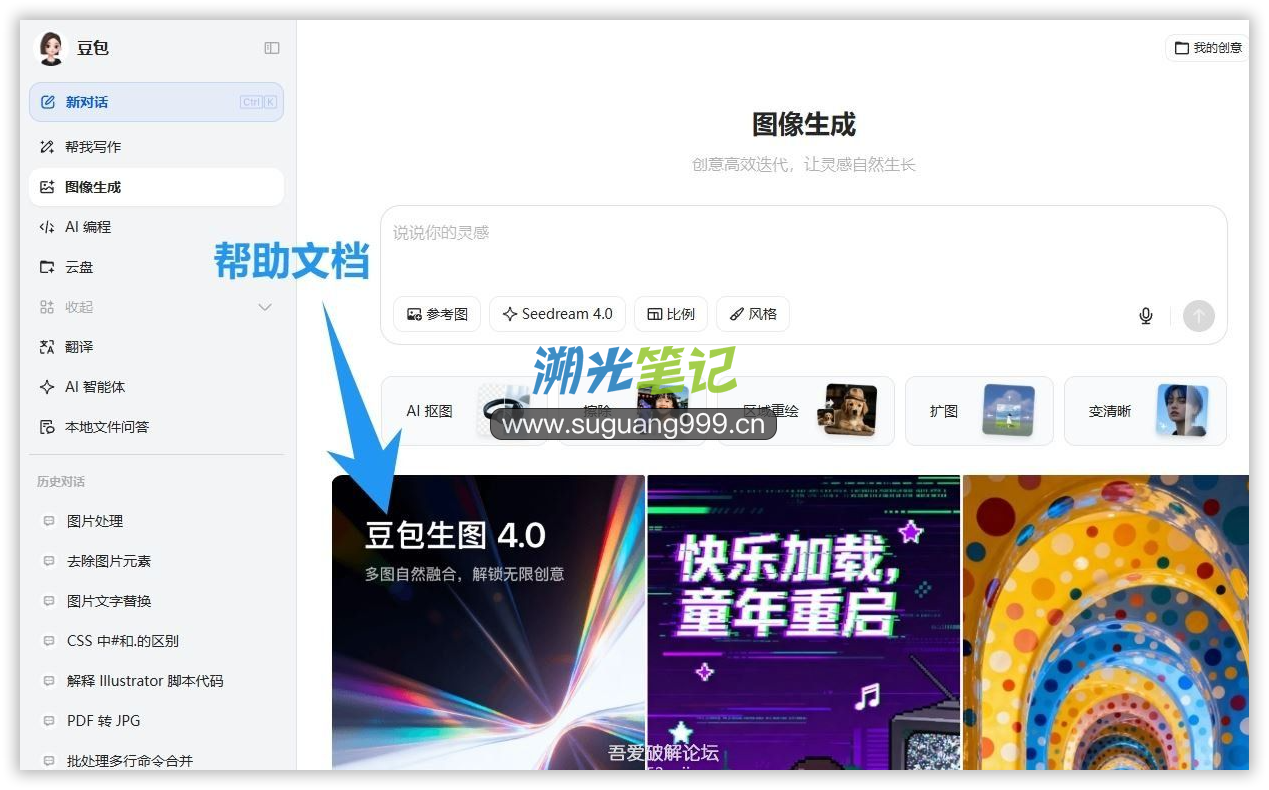Toggle the sidebar collapse icon
The width and height of the screenshot is (1269, 790).
tap(272, 48)
